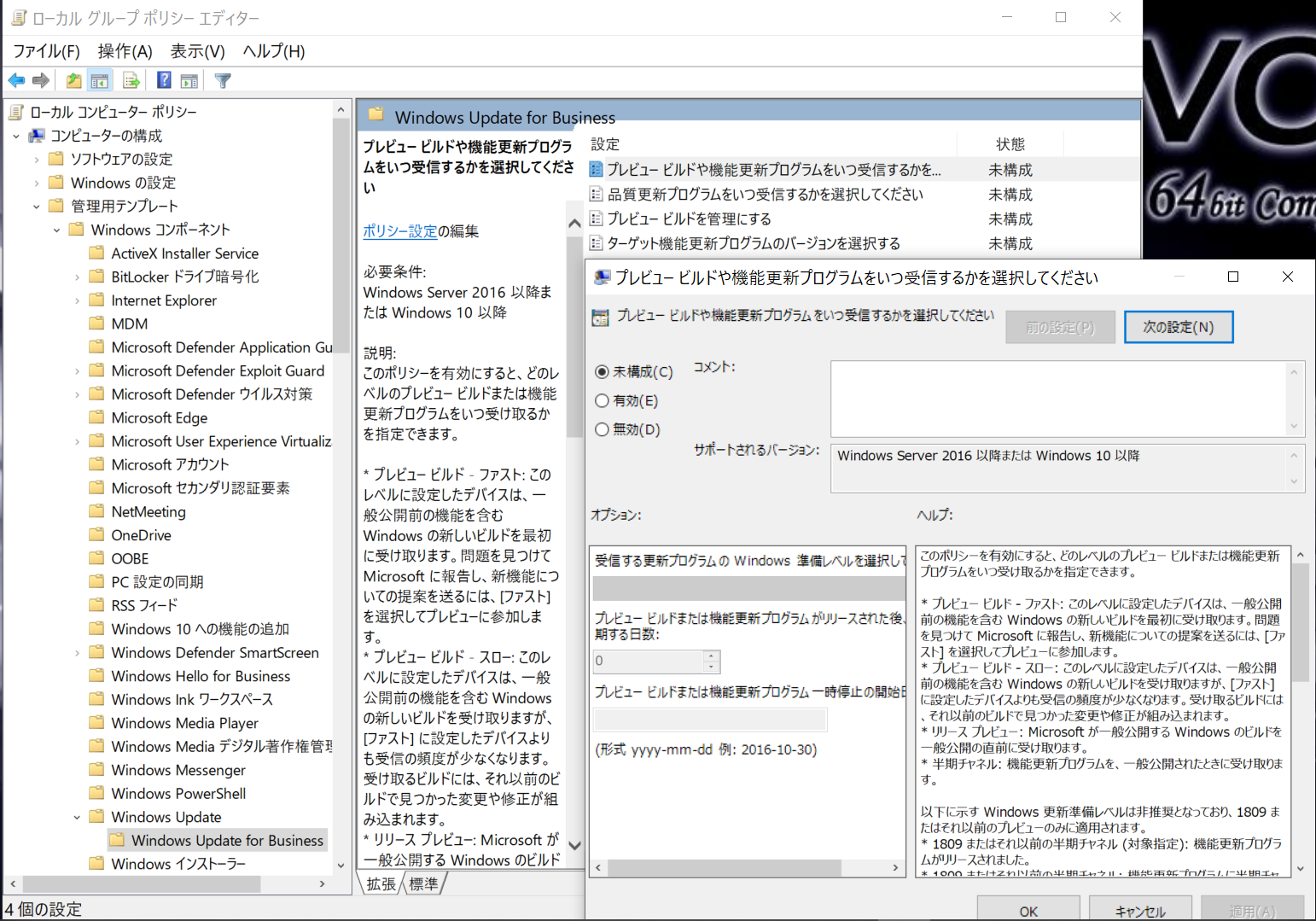The width and height of the screenshot is (1316, 921).
Task: Click the Up one level folder icon
Action: (x=73, y=79)
